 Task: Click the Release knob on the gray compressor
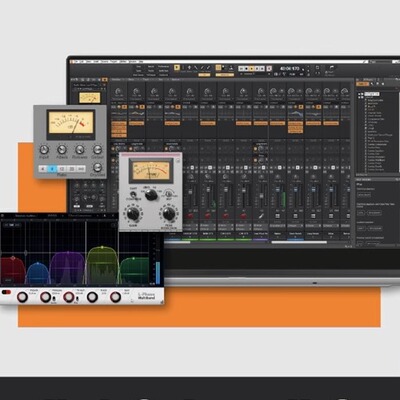(79, 150)
